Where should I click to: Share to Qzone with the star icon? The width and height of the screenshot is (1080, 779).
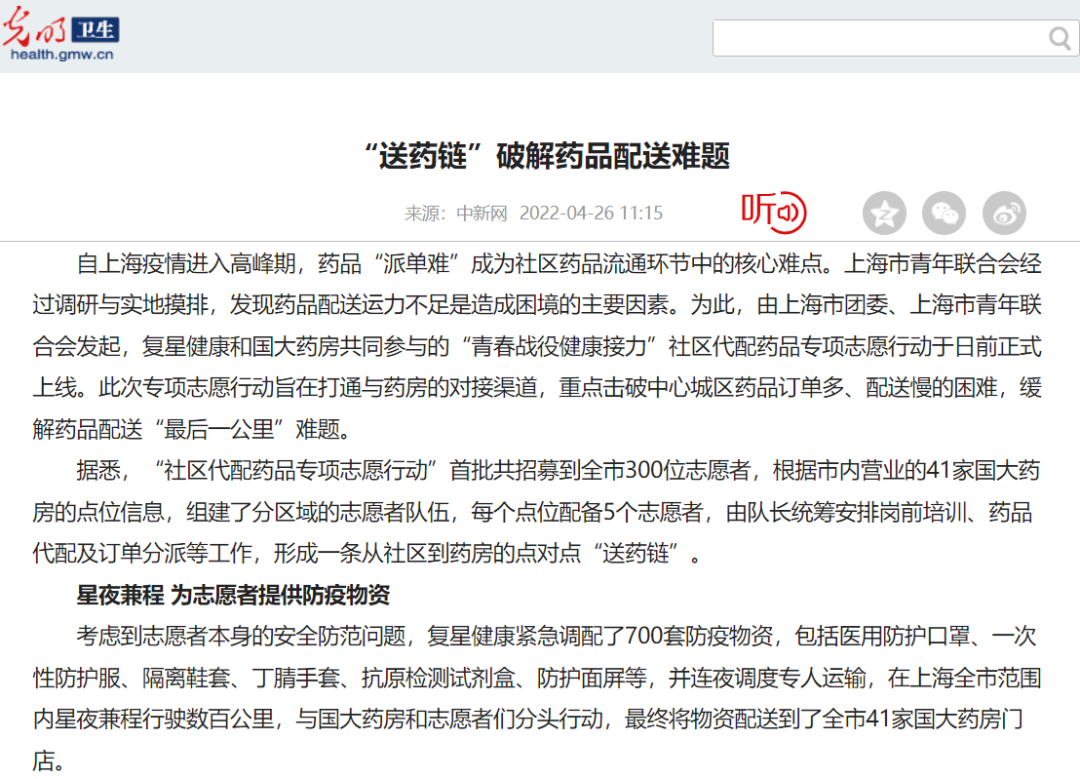click(884, 213)
